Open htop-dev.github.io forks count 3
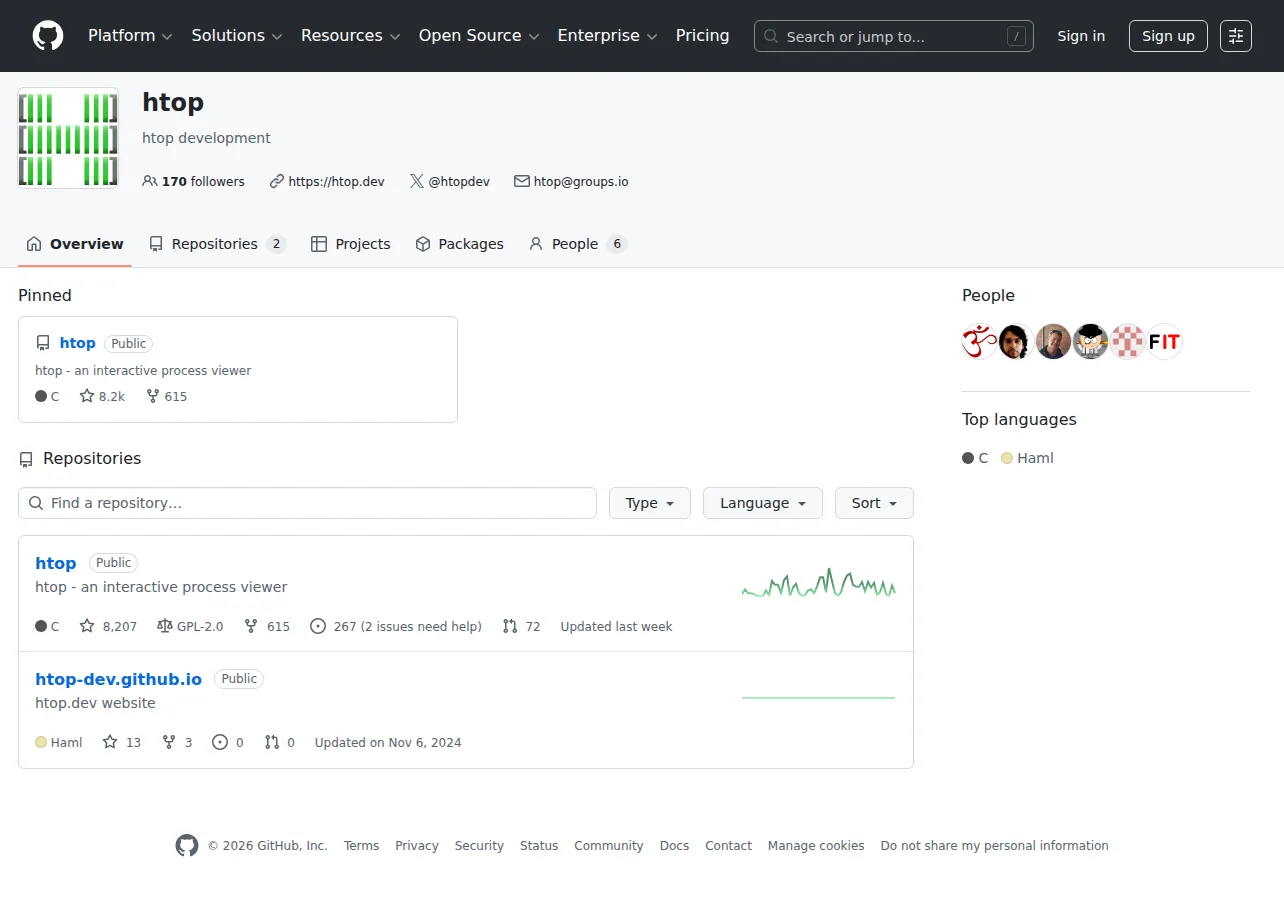This screenshot has width=1284, height=899. pyautogui.click(x=177, y=743)
